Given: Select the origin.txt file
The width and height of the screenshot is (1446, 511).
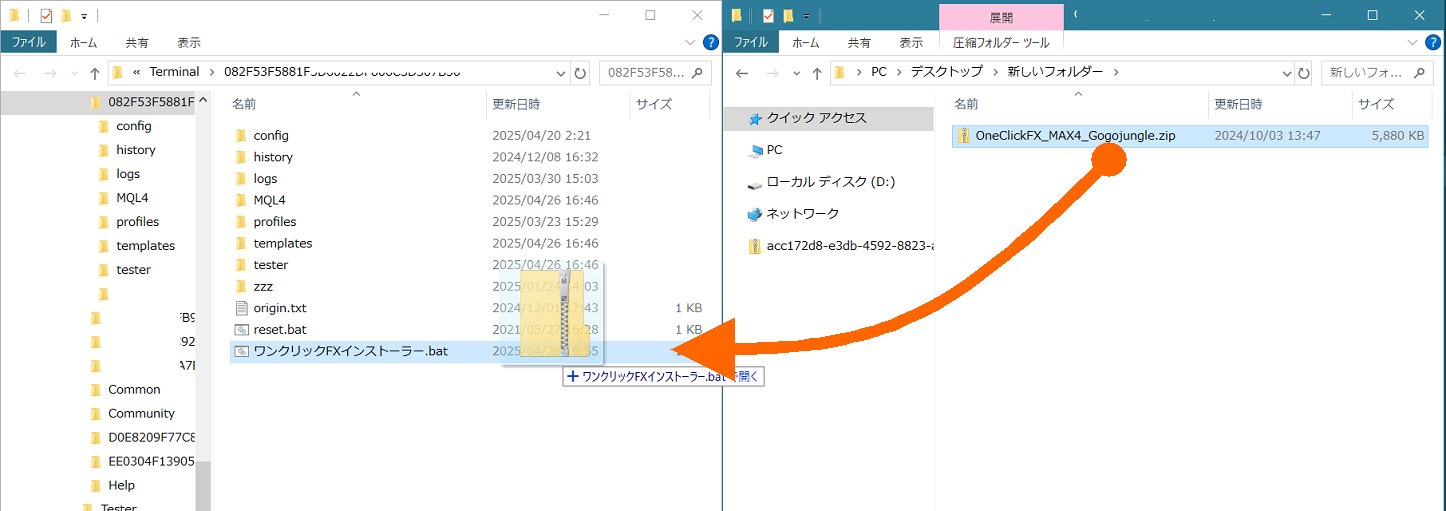Looking at the screenshot, I should 279,308.
